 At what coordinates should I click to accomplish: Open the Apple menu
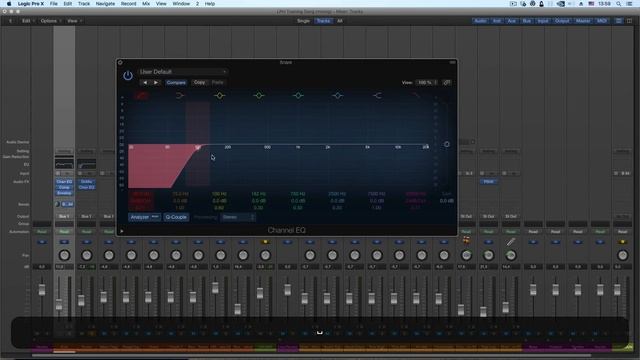click(x=9, y=4)
